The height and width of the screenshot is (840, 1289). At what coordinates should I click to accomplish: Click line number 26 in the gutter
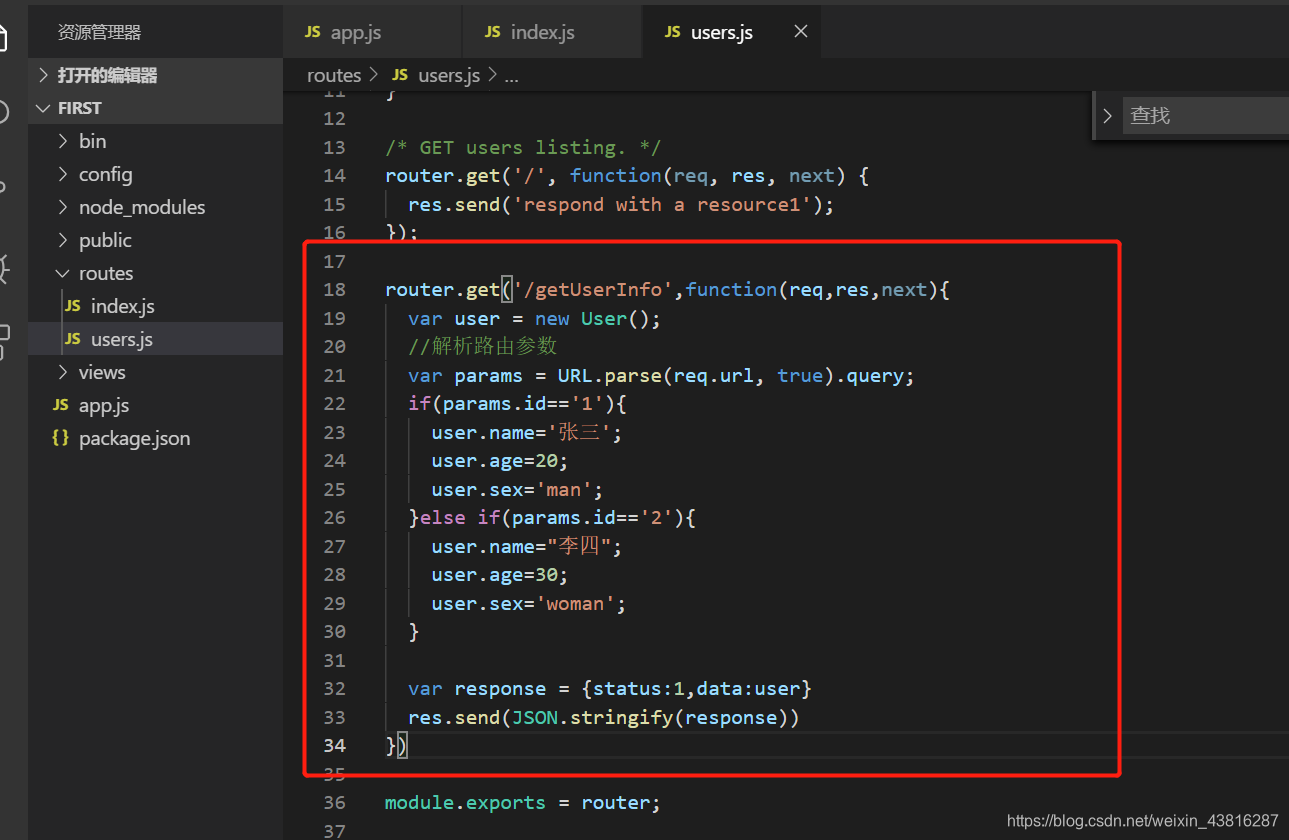click(x=334, y=517)
